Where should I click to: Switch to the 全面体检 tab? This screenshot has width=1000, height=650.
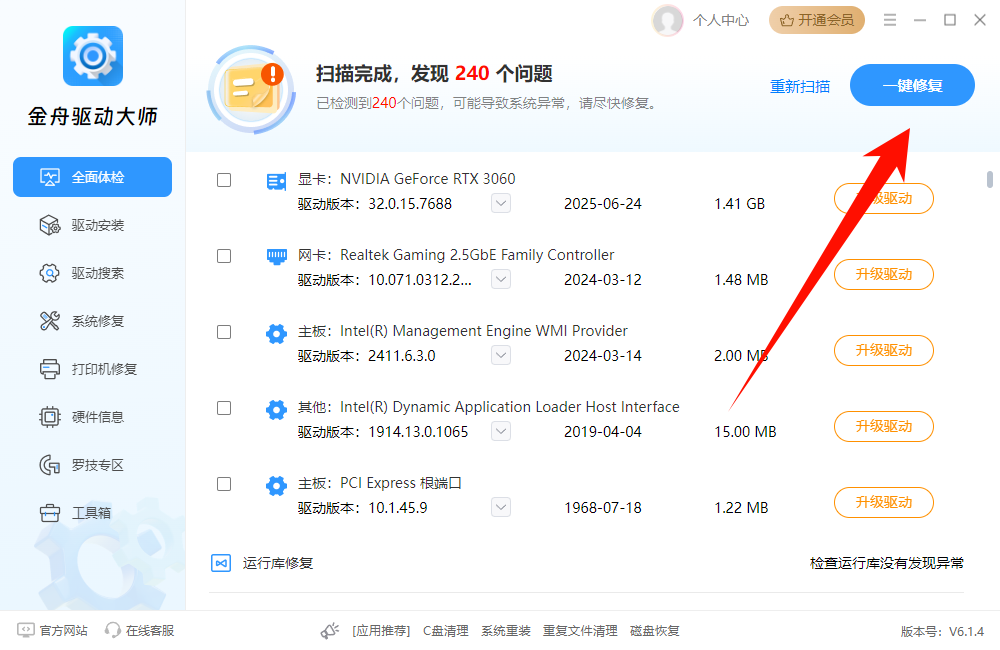click(92, 177)
